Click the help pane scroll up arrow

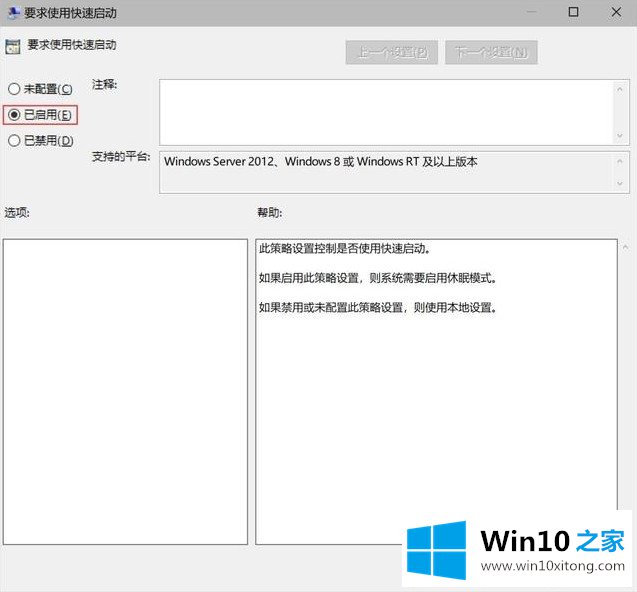coord(625,247)
